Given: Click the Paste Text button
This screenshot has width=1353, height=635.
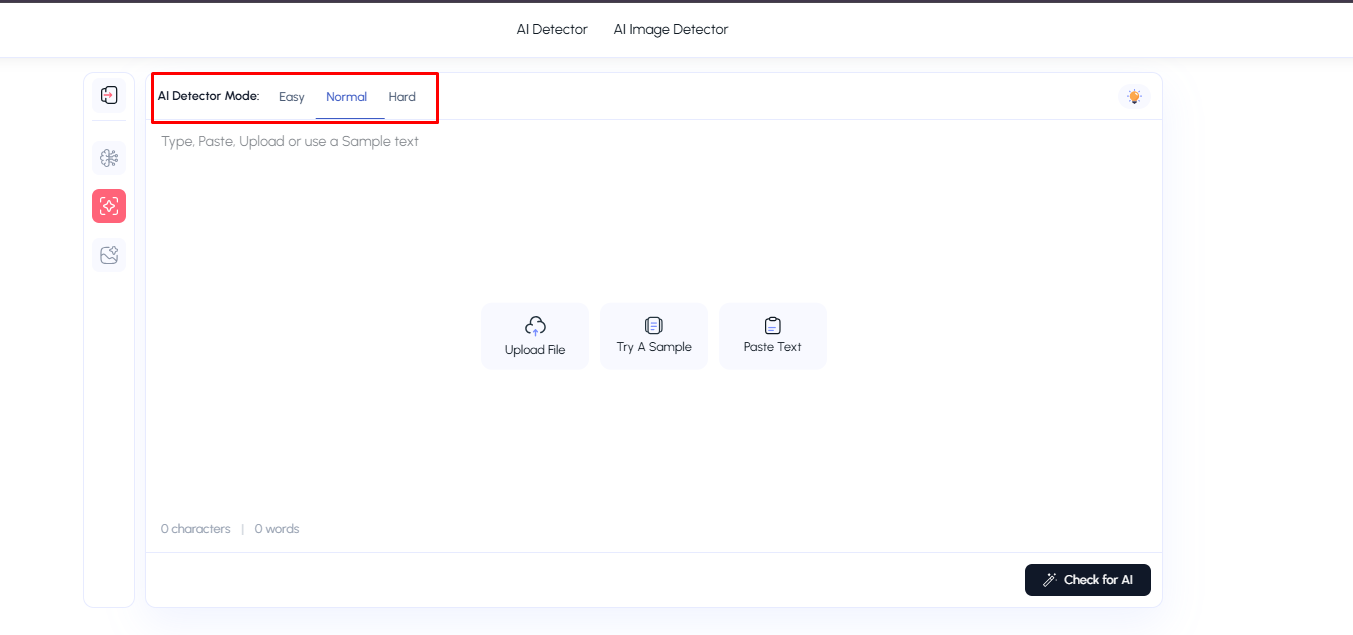Looking at the screenshot, I should point(773,336).
